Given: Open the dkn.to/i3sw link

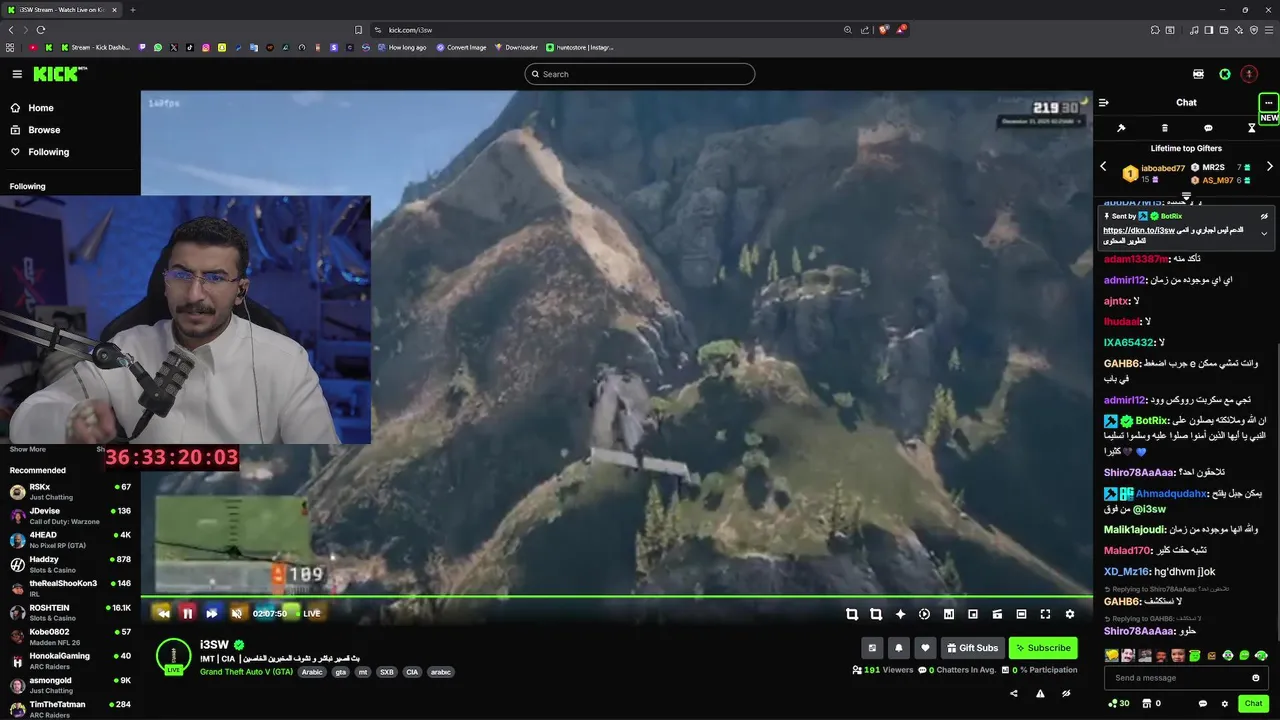Looking at the screenshot, I should [1139, 230].
